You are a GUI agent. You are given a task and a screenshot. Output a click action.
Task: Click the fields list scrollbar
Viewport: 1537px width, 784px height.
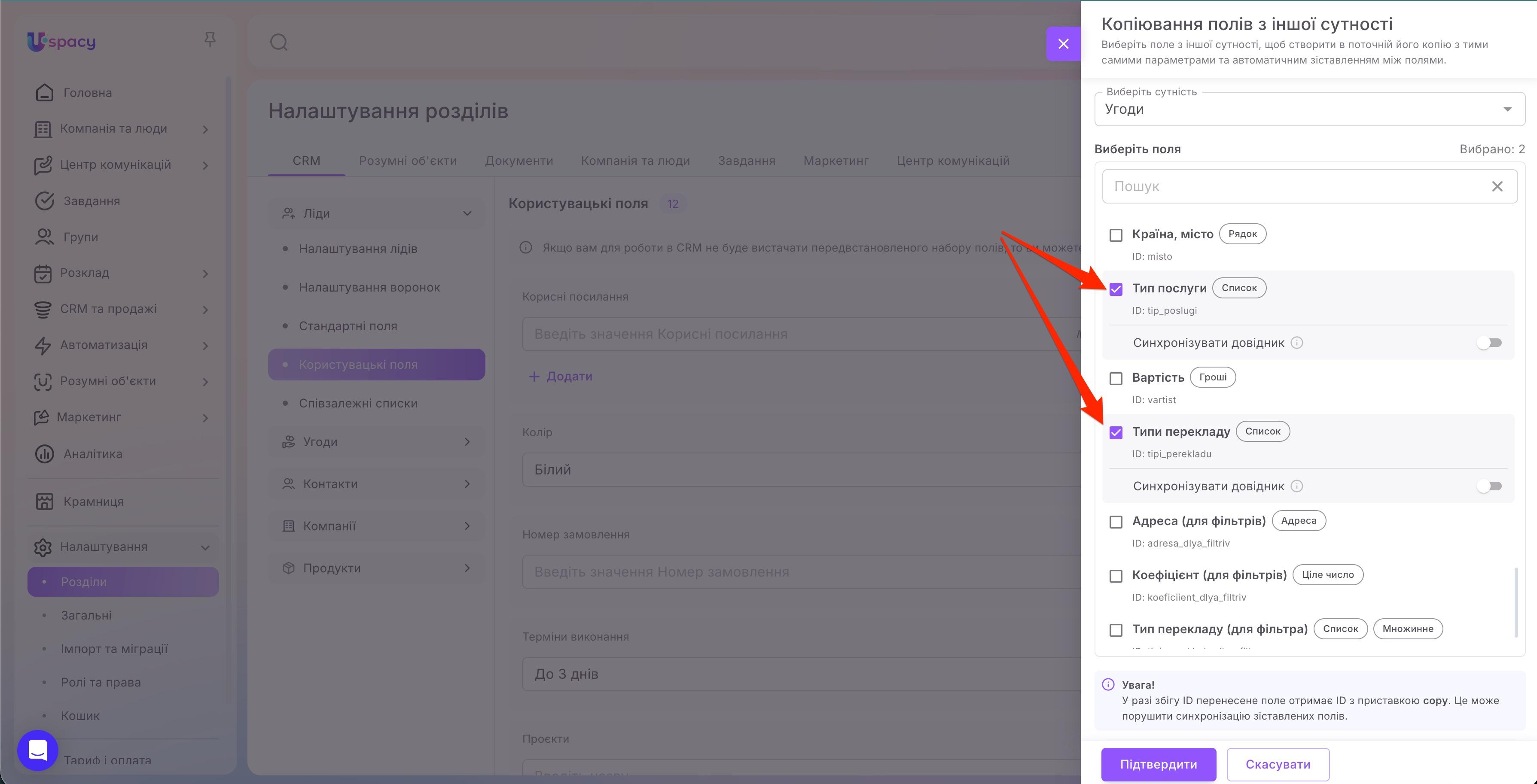pyautogui.click(x=1516, y=602)
